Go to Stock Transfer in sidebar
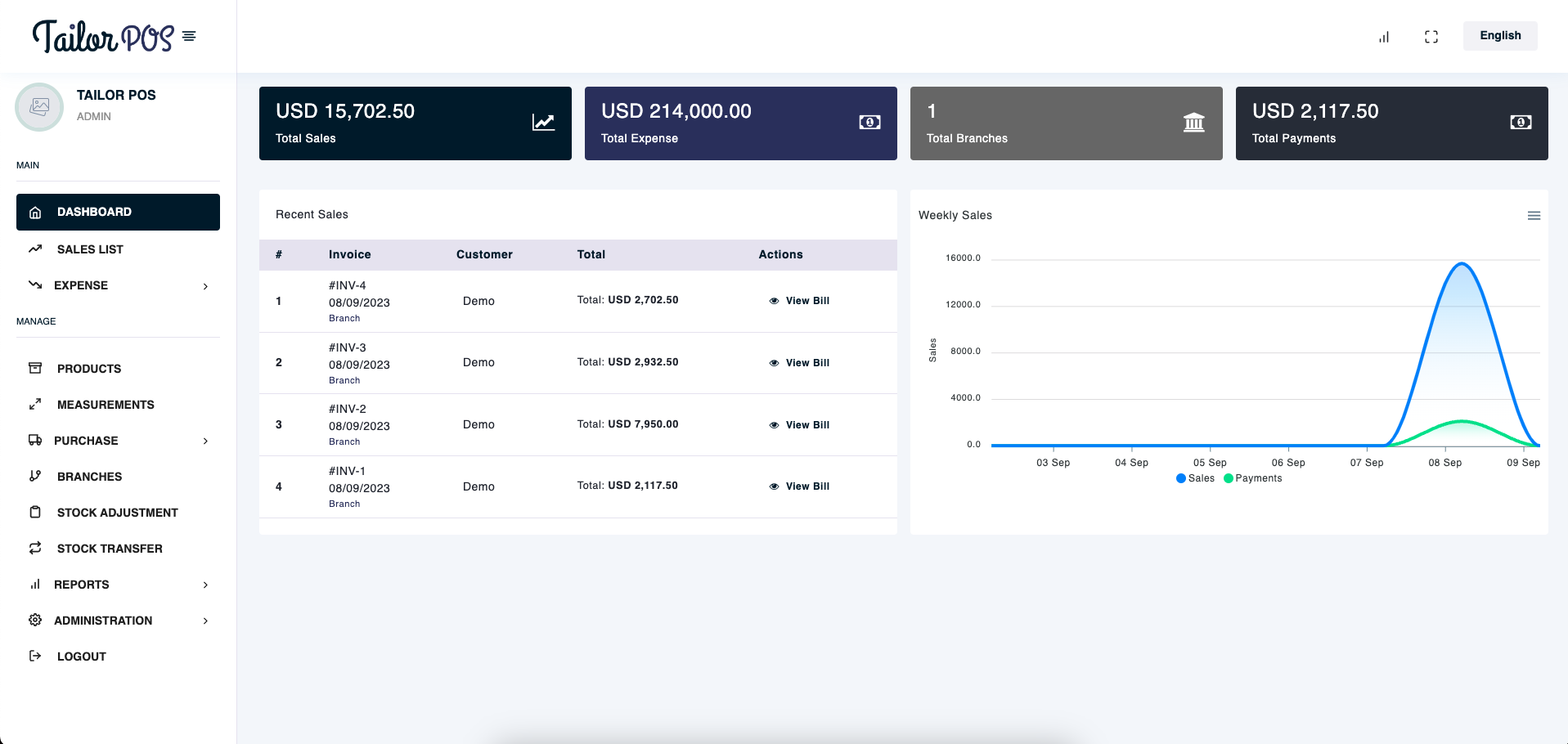 pos(110,549)
